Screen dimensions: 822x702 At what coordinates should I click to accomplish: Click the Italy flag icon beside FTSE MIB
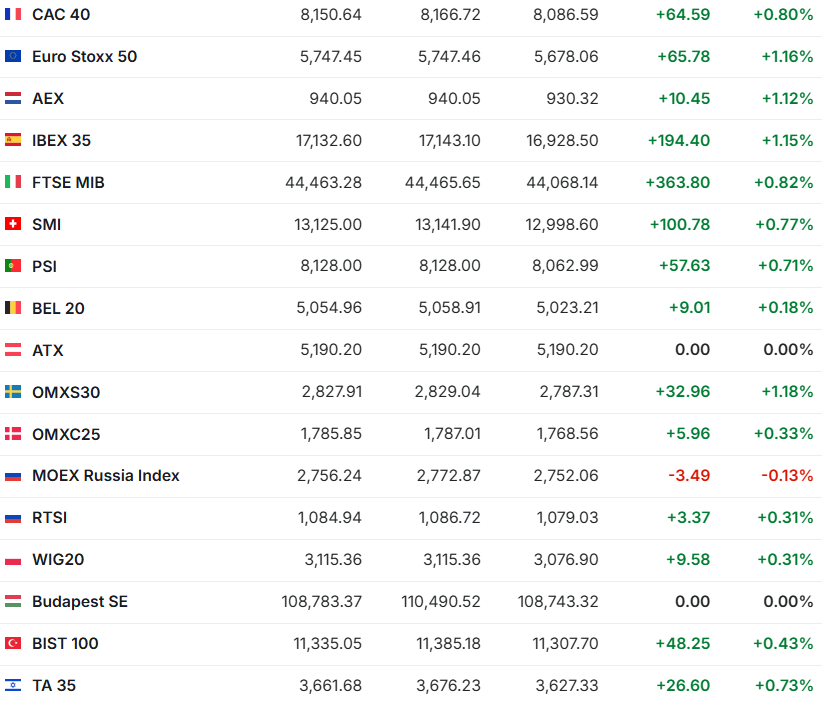pos(13,183)
